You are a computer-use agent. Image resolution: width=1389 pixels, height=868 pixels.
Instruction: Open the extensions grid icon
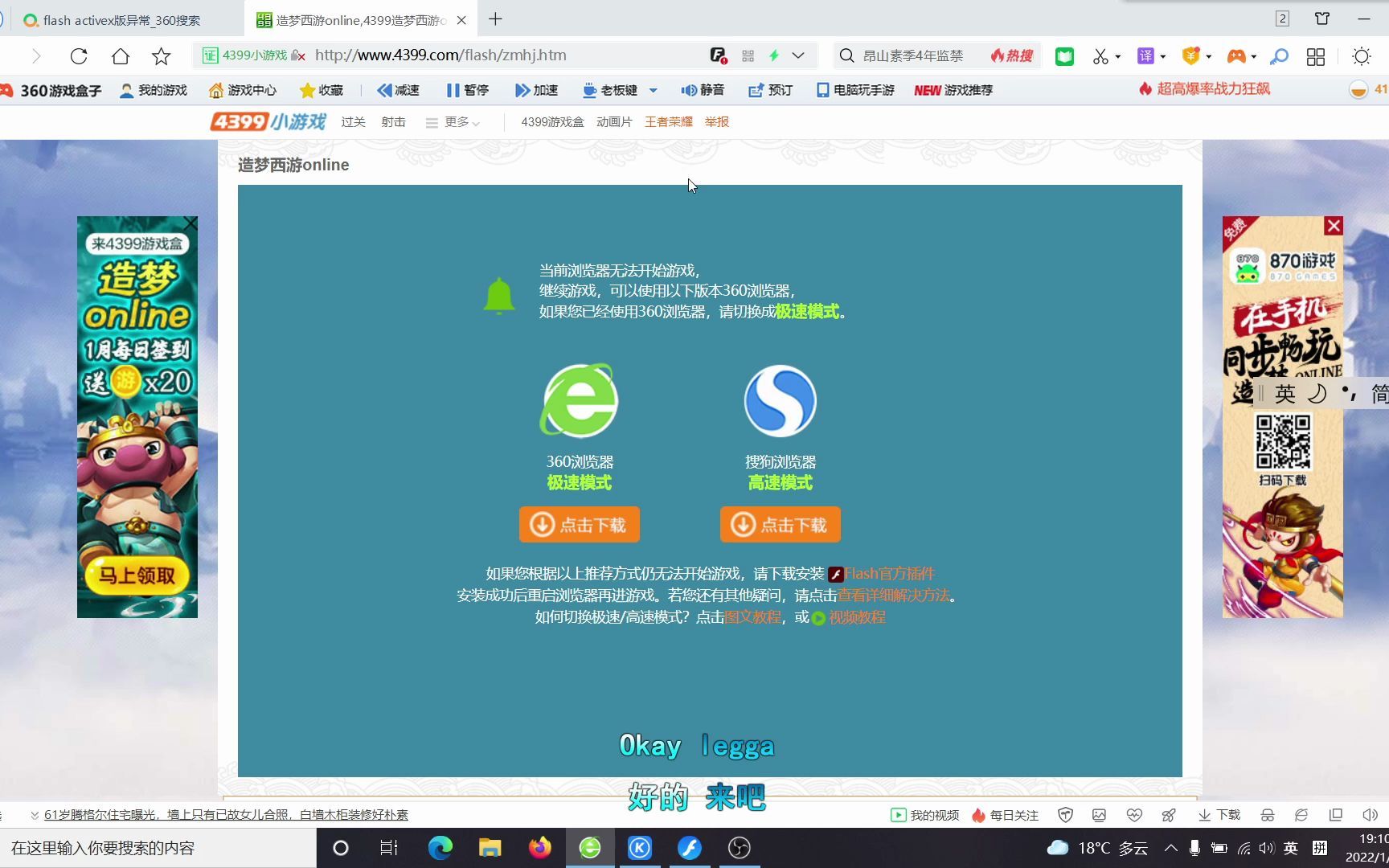(x=1316, y=56)
